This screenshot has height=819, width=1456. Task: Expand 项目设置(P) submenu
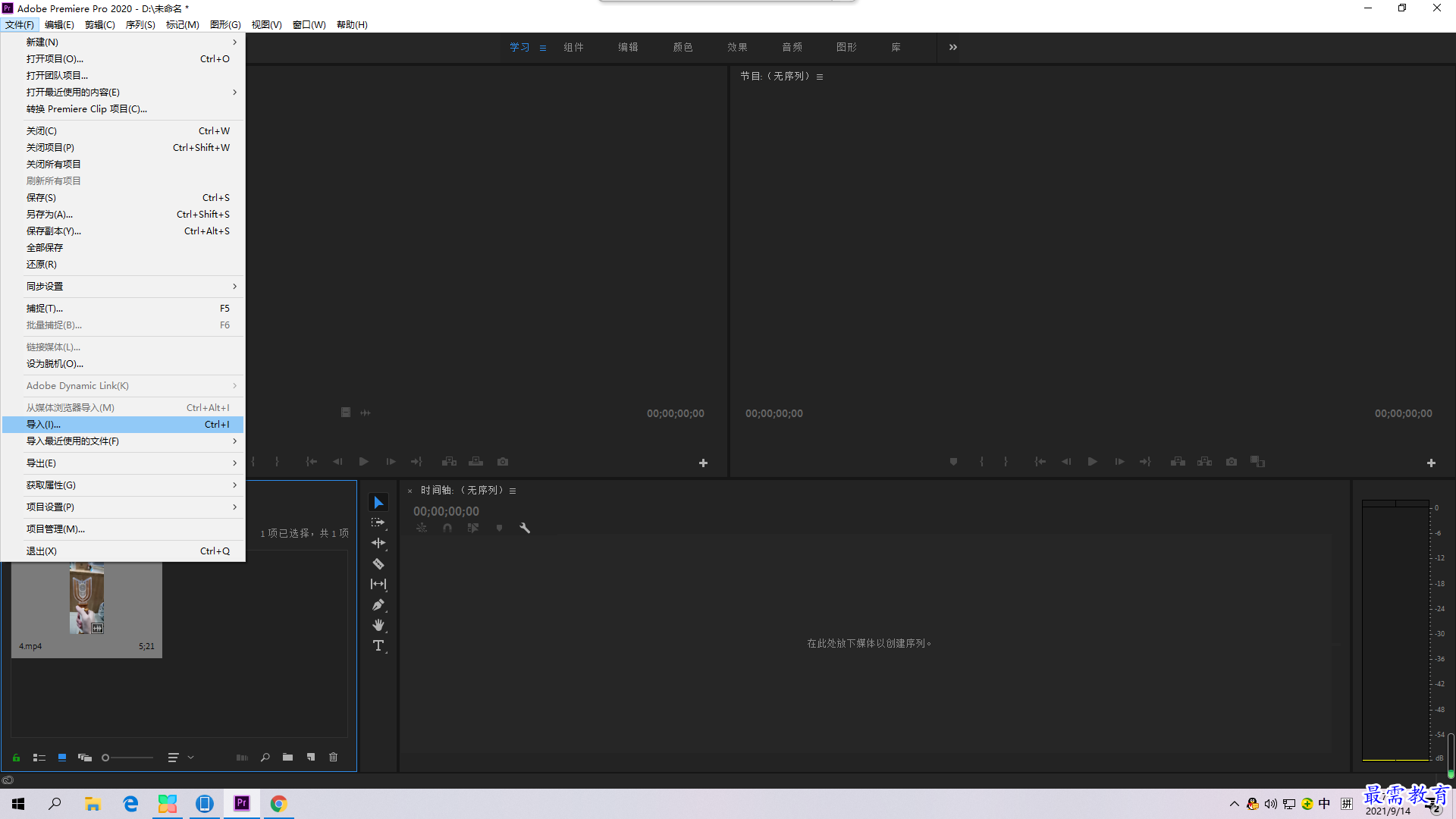[x=123, y=507]
